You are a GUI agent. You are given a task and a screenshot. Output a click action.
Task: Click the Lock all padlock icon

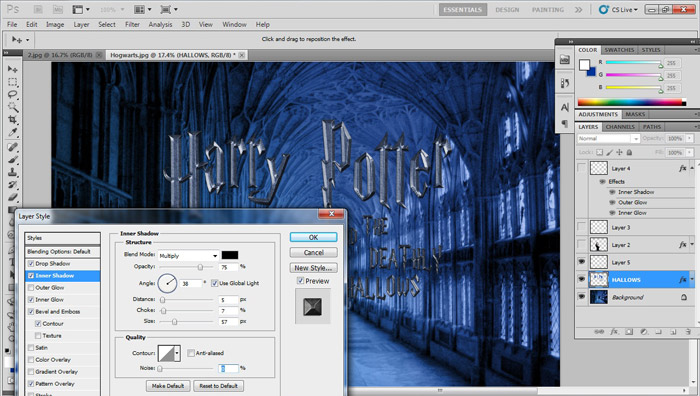(629, 152)
